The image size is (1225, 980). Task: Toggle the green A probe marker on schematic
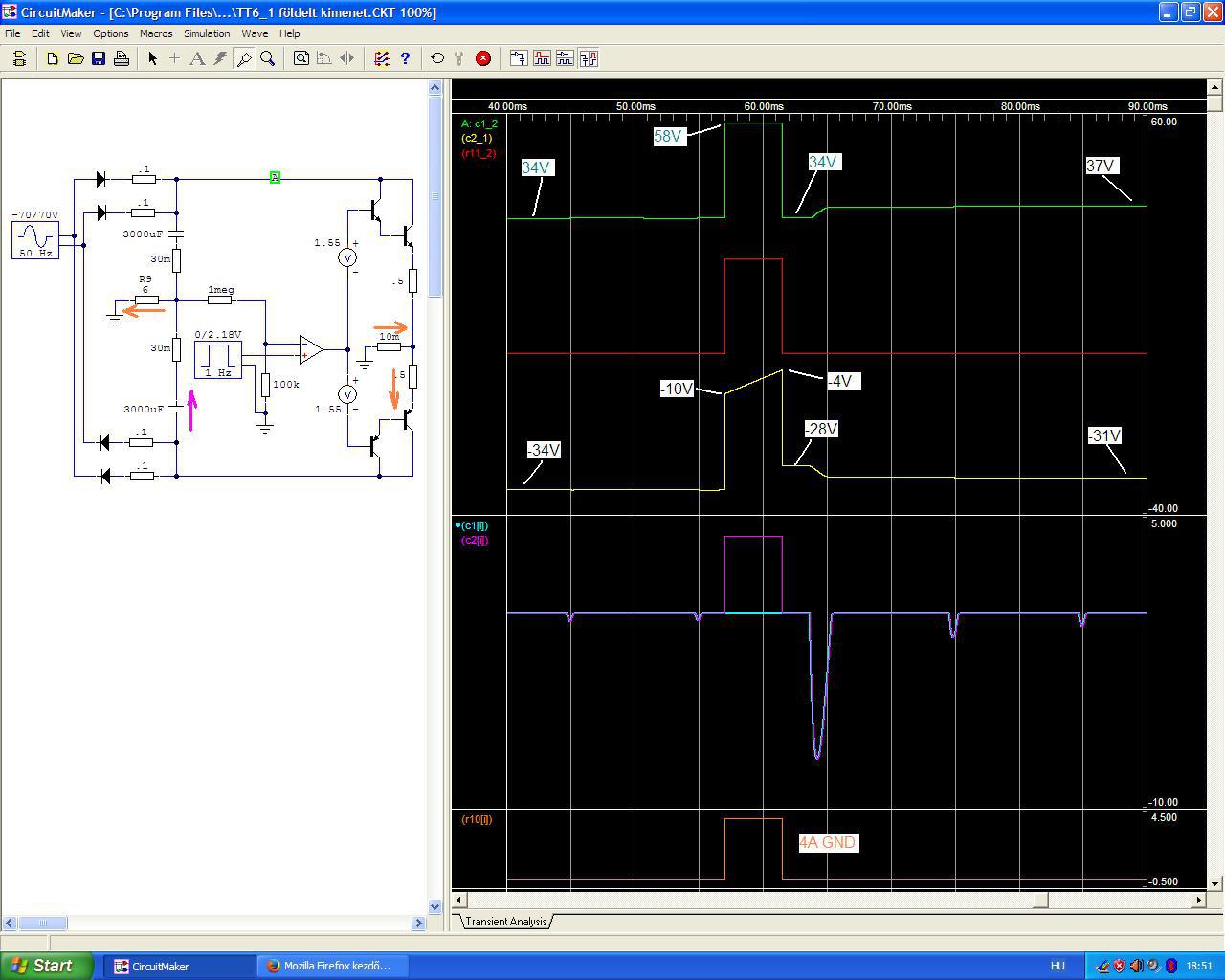pos(275,177)
